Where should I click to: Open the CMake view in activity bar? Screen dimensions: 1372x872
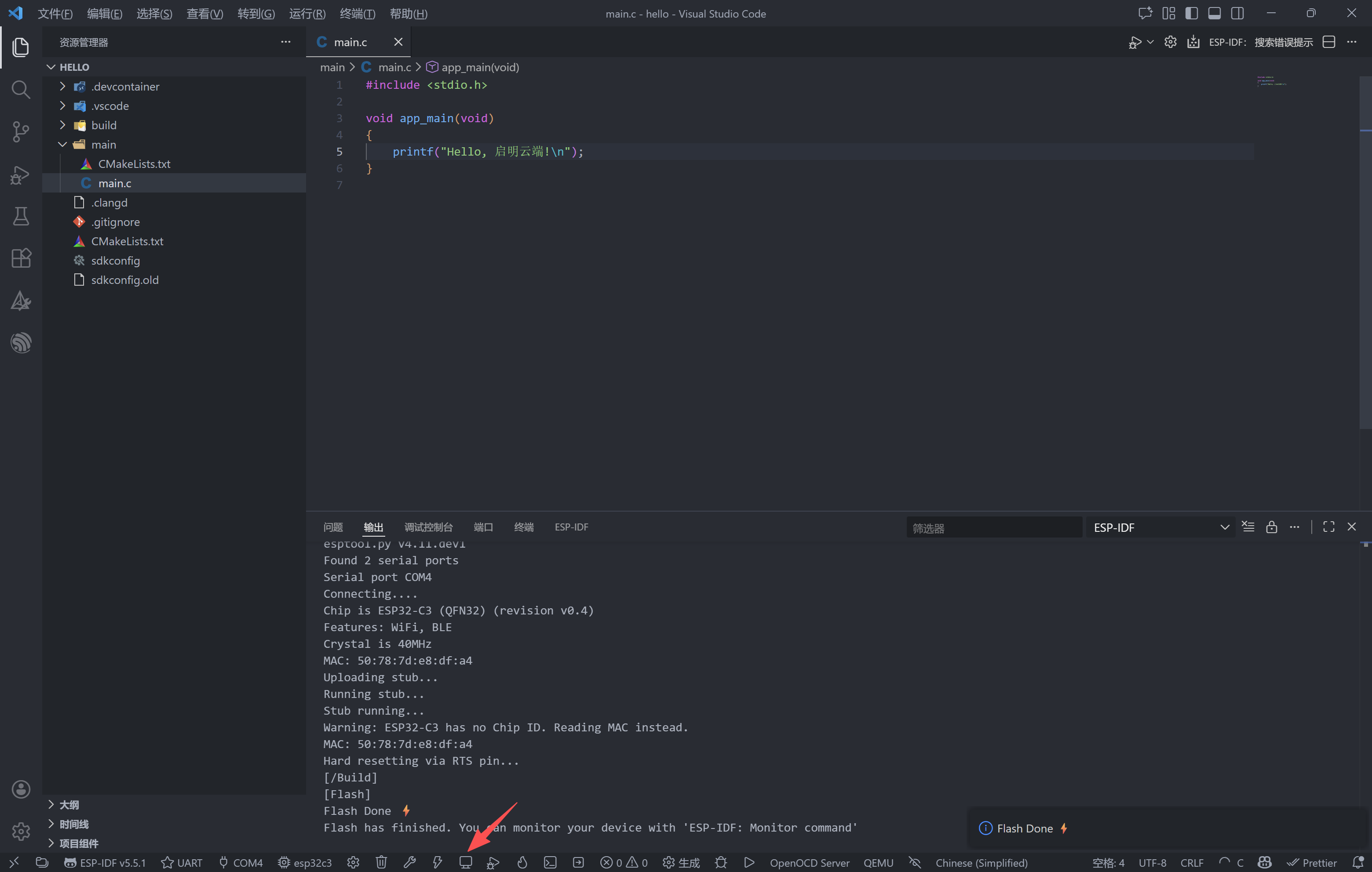pos(21,301)
